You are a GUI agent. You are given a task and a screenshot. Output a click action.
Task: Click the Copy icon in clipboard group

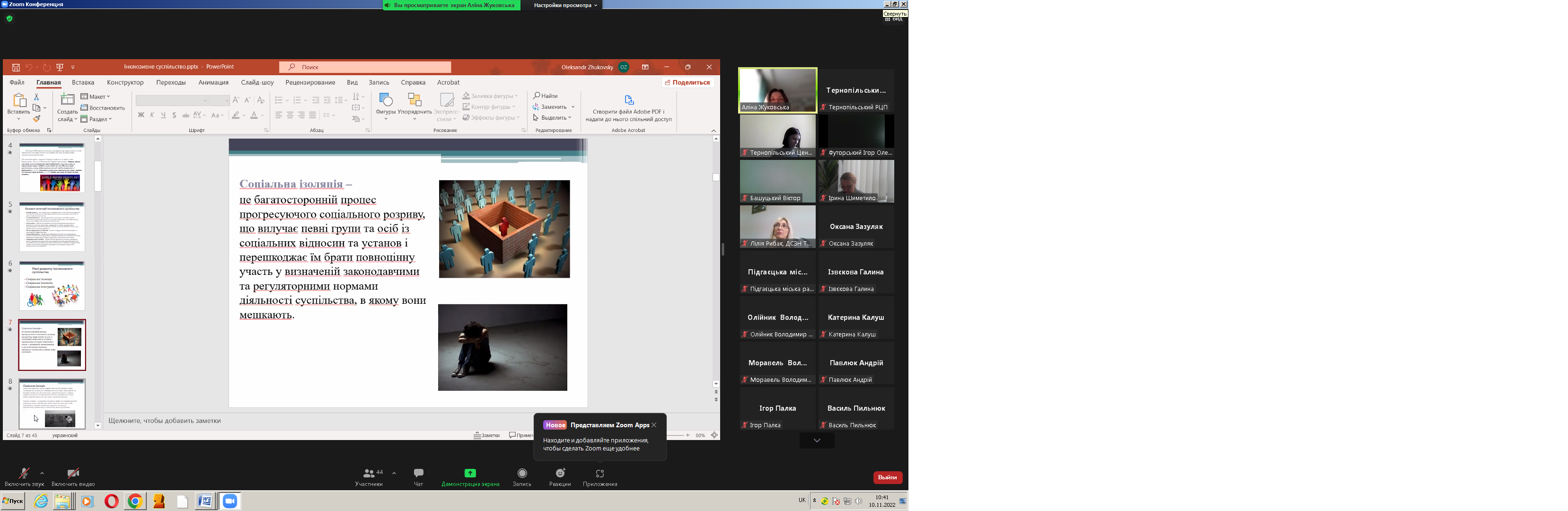click(x=36, y=108)
